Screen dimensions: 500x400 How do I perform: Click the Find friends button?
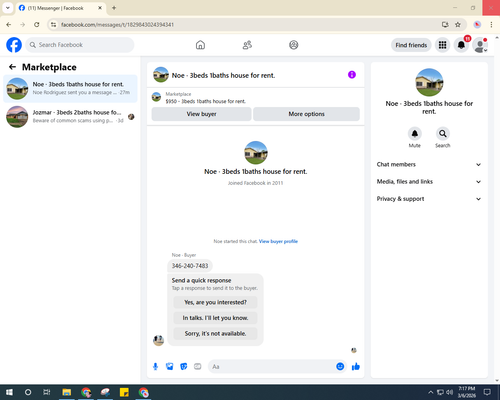411,45
